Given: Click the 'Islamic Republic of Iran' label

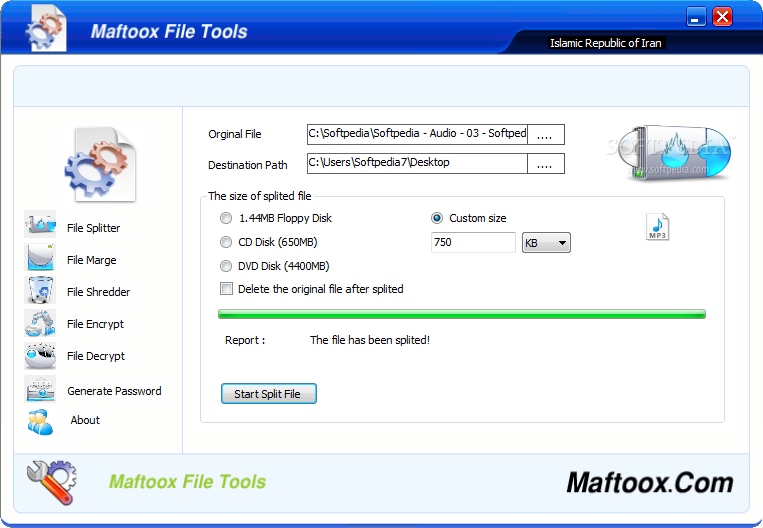Looking at the screenshot, I should point(605,43).
